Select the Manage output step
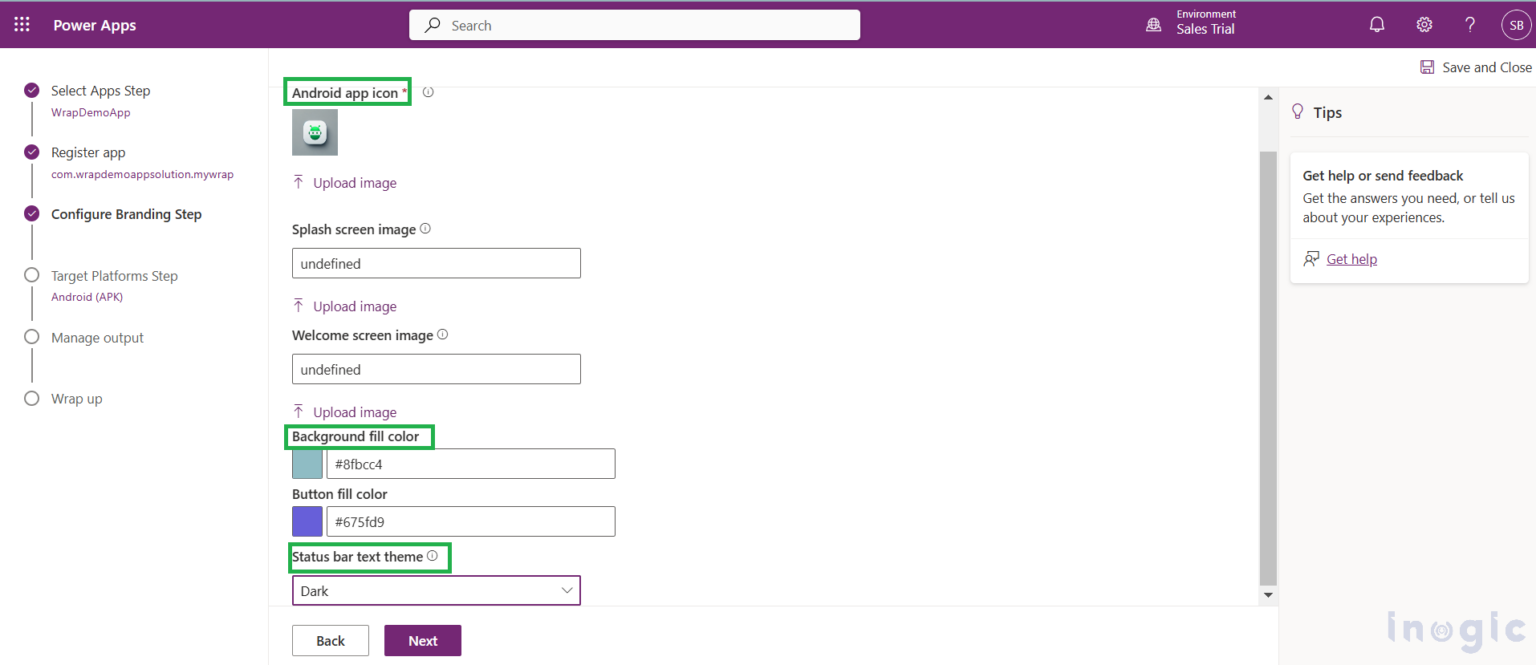 [31, 337]
